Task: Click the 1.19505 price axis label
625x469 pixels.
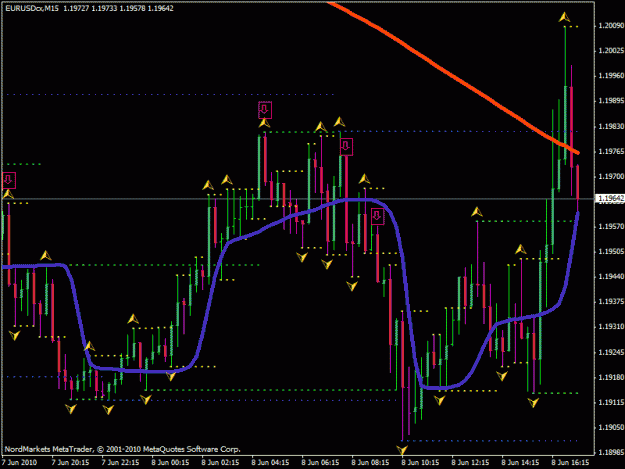Action: pos(610,251)
